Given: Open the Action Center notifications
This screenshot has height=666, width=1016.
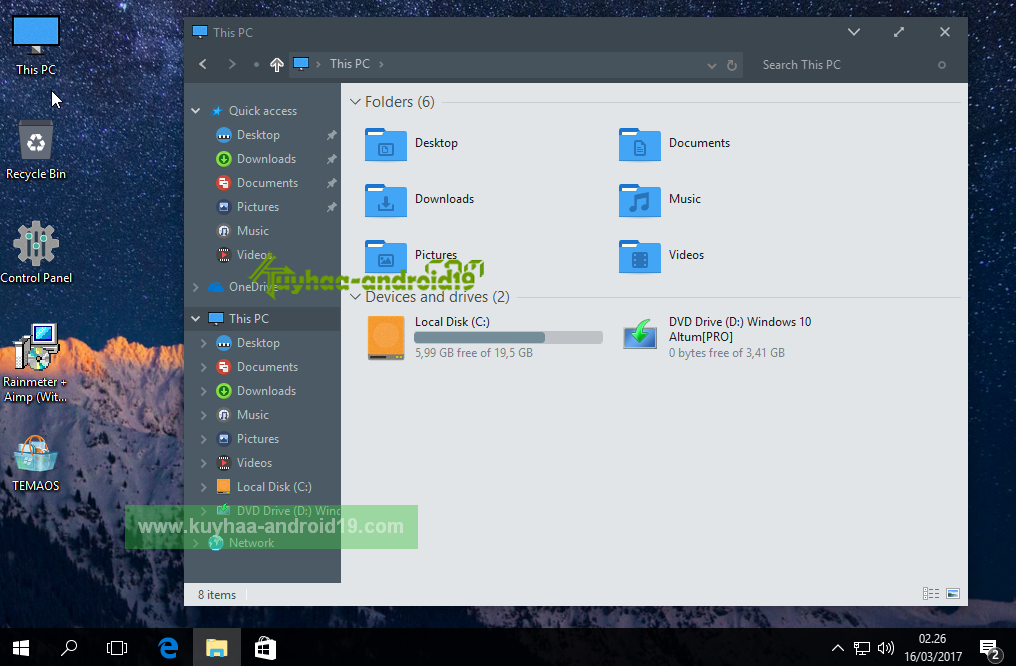Looking at the screenshot, I should point(991,649).
